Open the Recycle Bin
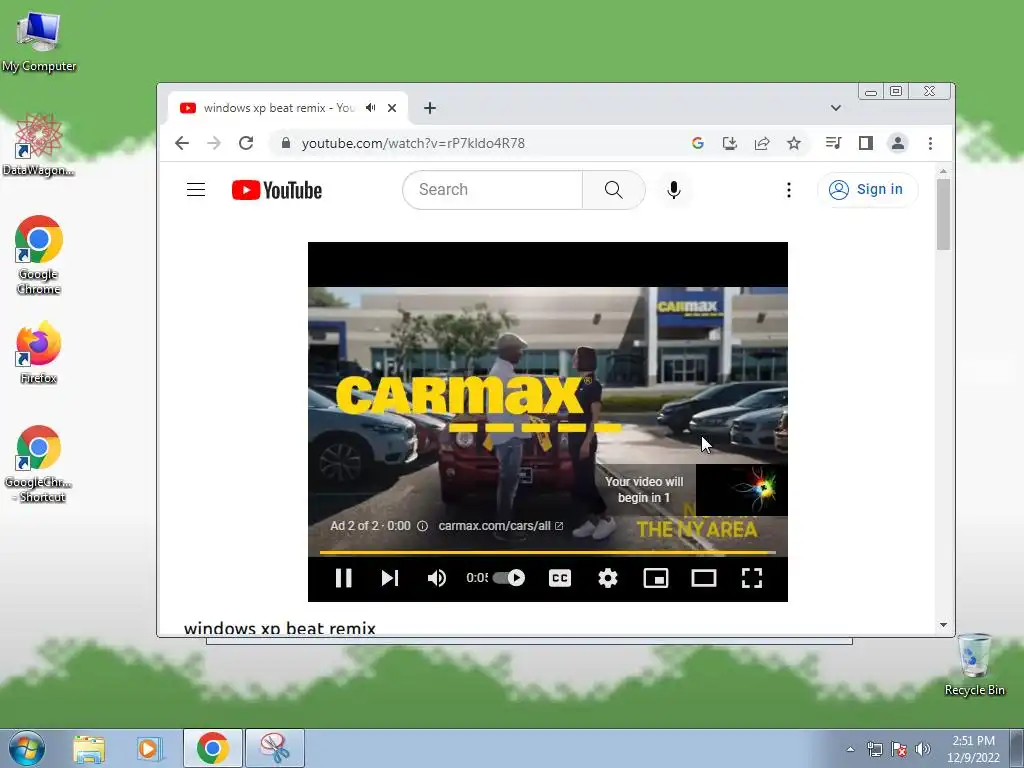The width and height of the screenshot is (1024, 768). 974,664
